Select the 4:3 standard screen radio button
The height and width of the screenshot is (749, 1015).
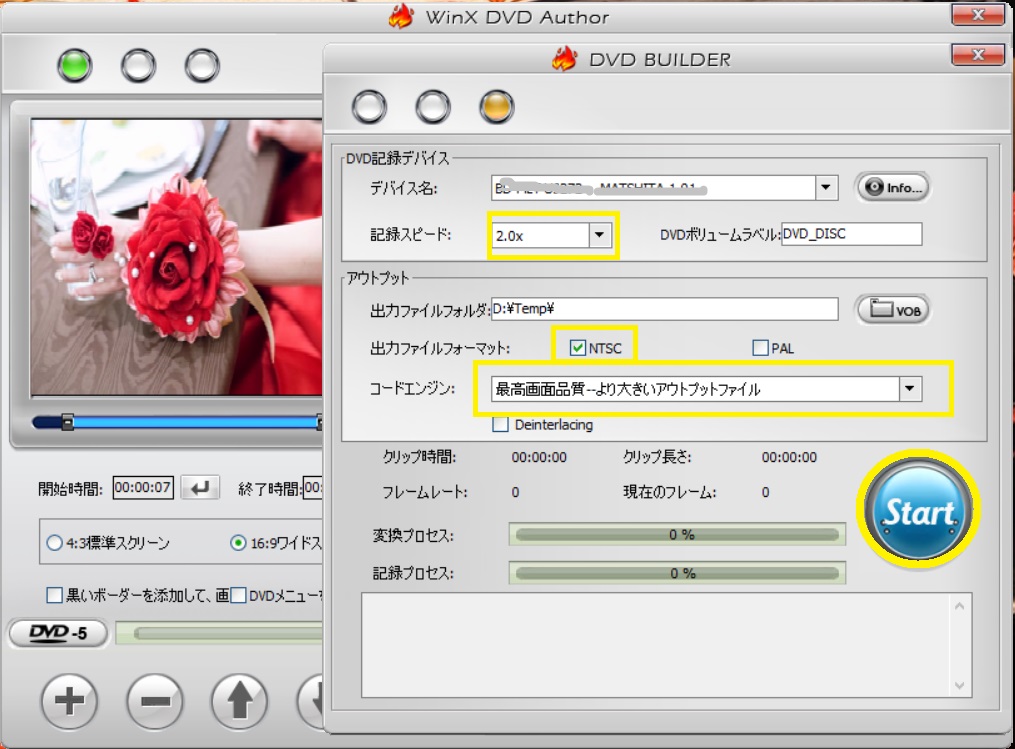(54, 542)
